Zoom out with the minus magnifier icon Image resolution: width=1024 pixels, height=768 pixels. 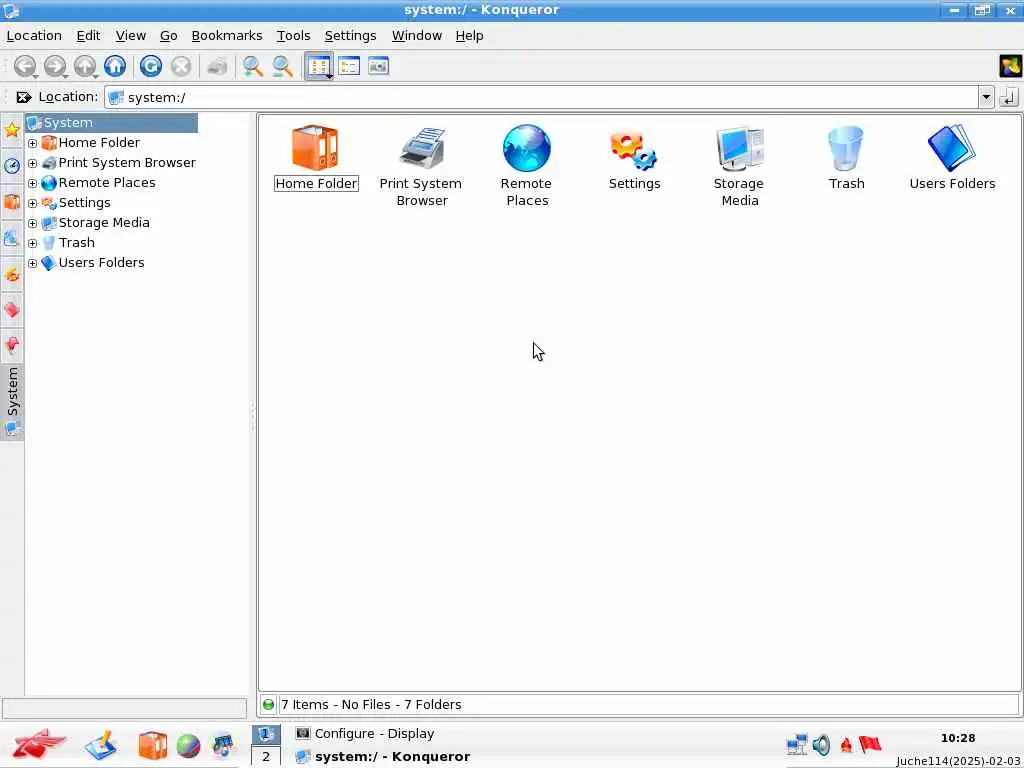click(x=283, y=66)
